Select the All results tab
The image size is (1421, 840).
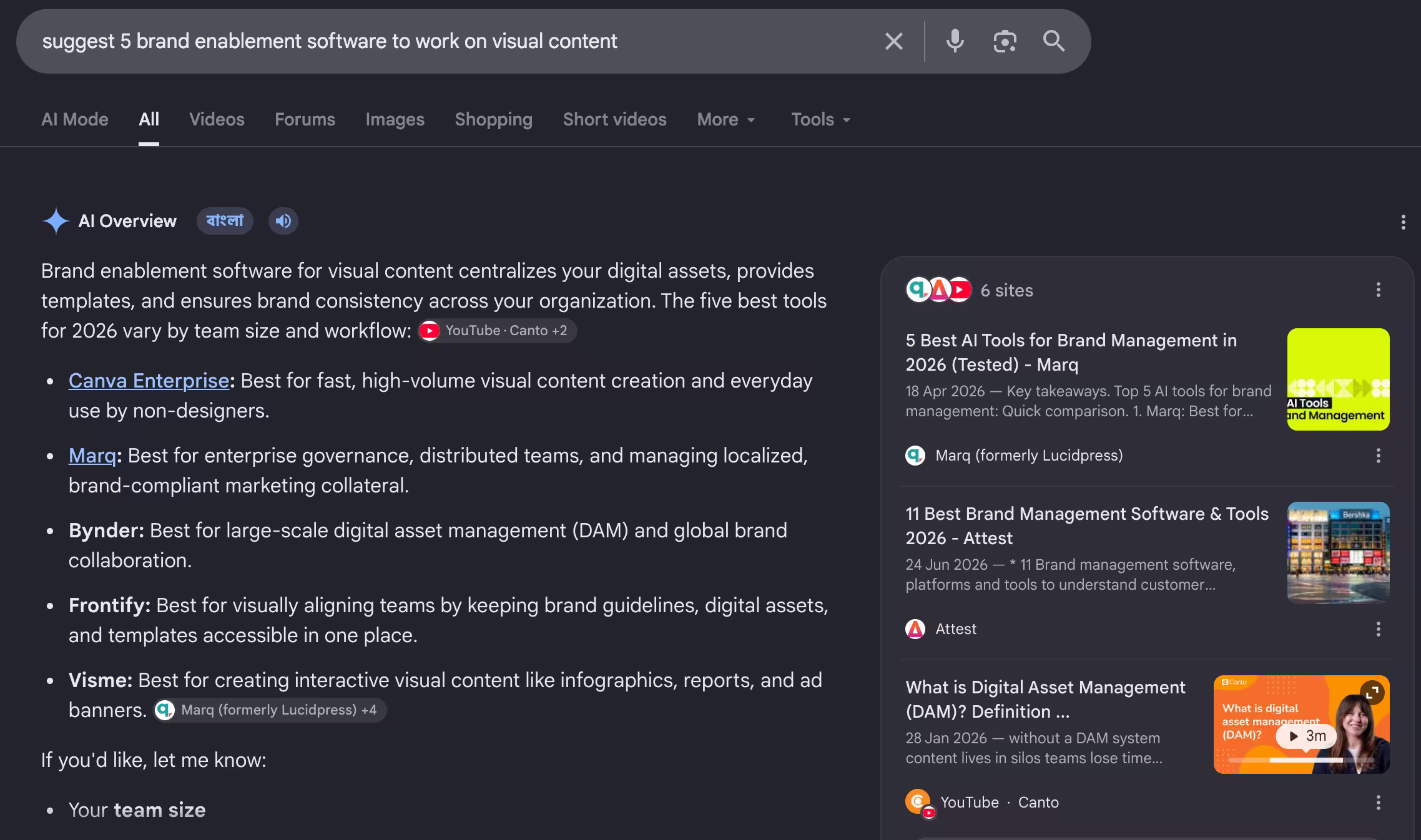[149, 119]
